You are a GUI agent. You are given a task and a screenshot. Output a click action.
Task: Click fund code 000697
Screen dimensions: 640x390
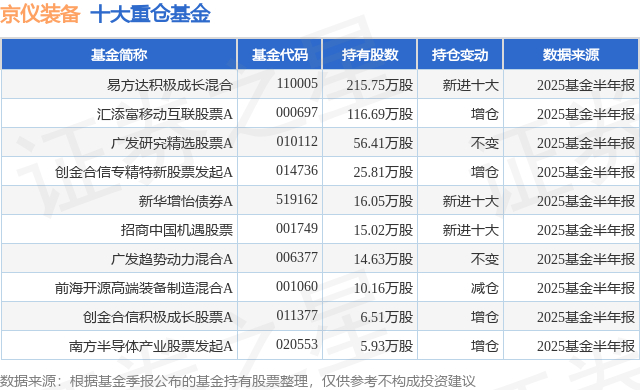point(297,112)
